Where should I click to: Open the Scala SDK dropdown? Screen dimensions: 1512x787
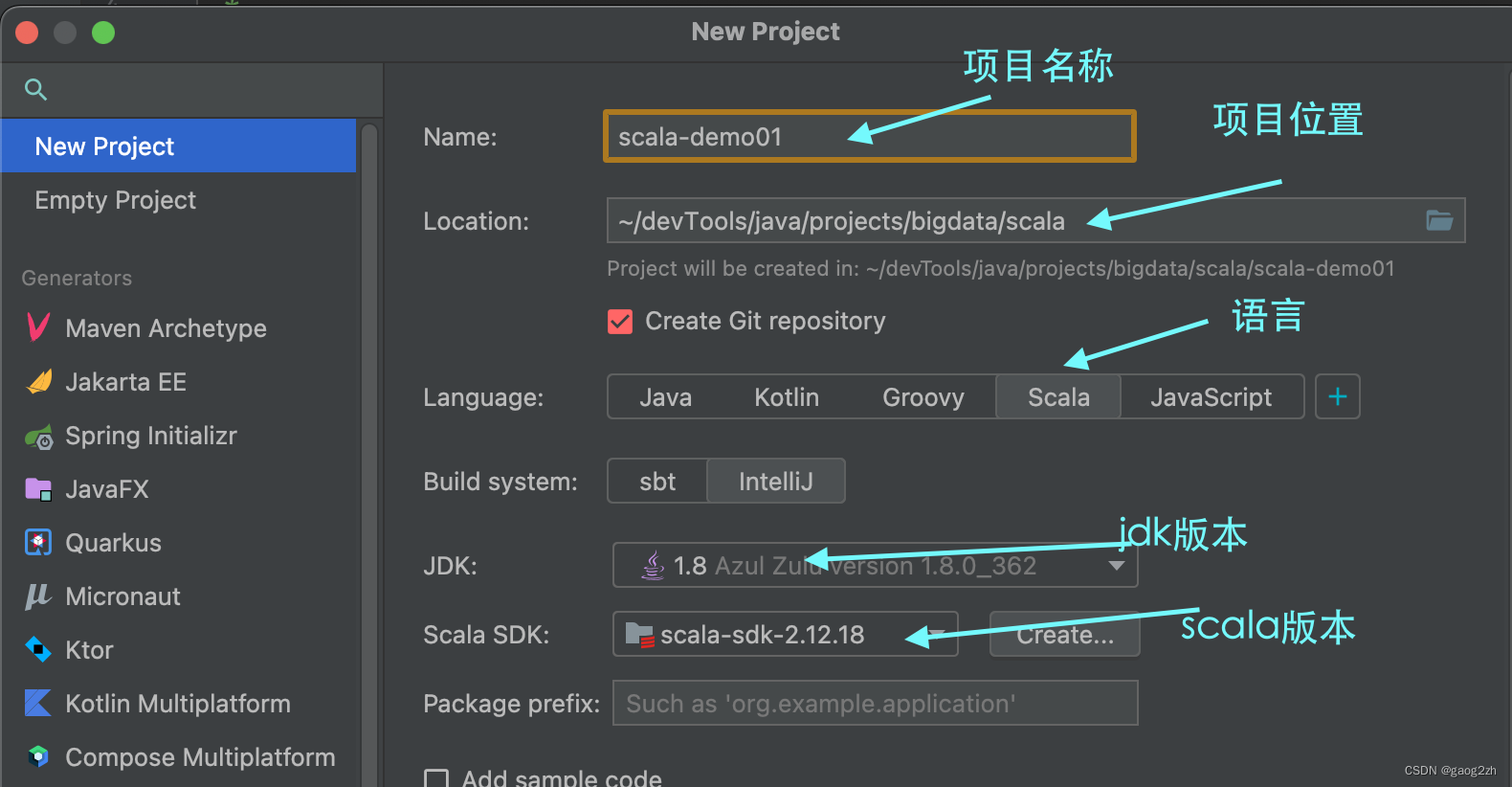click(x=938, y=635)
